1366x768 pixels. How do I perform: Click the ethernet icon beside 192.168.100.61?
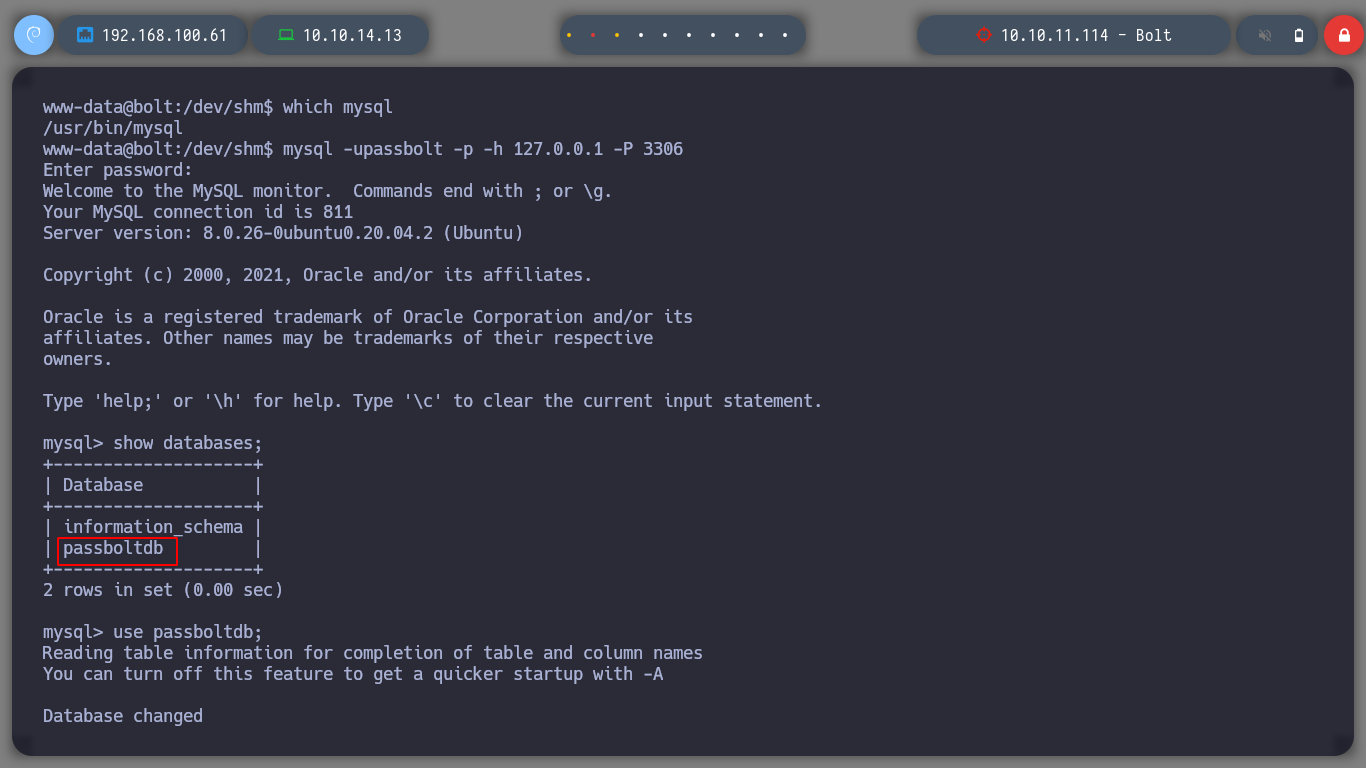[85, 35]
